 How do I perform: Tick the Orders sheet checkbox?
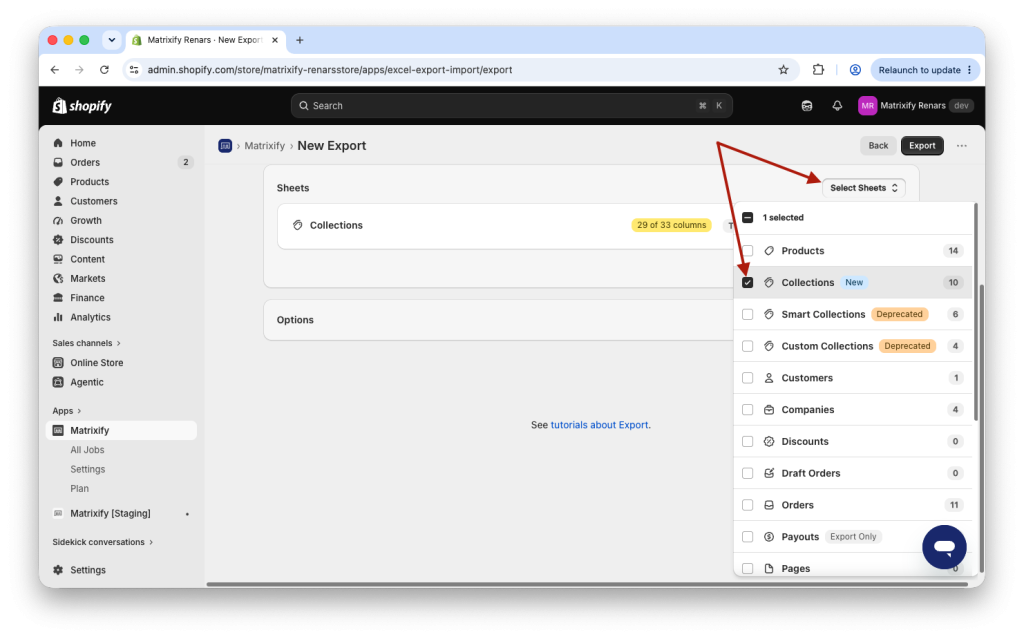coord(747,505)
